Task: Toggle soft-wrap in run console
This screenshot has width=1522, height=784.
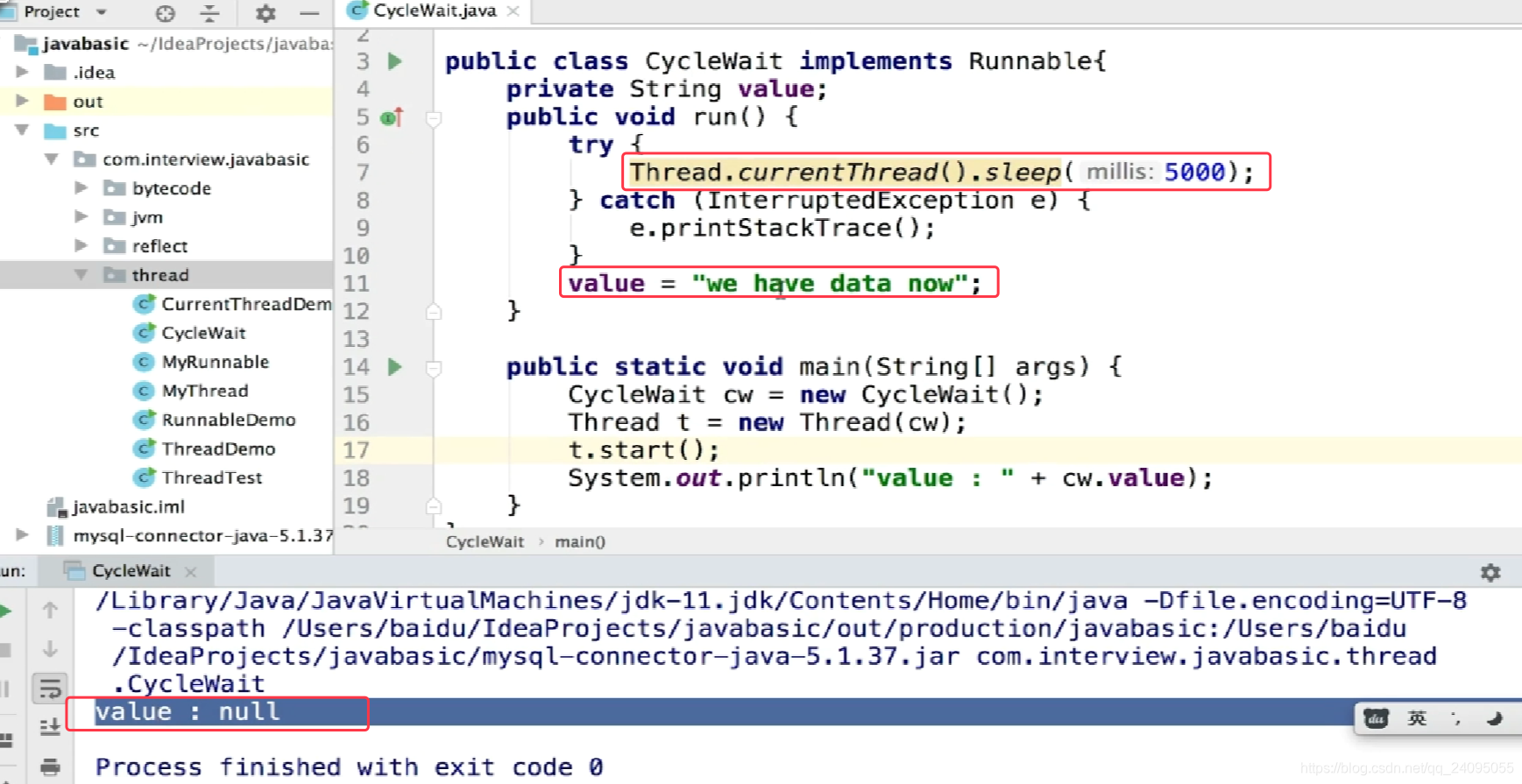Action: click(x=50, y=689)
